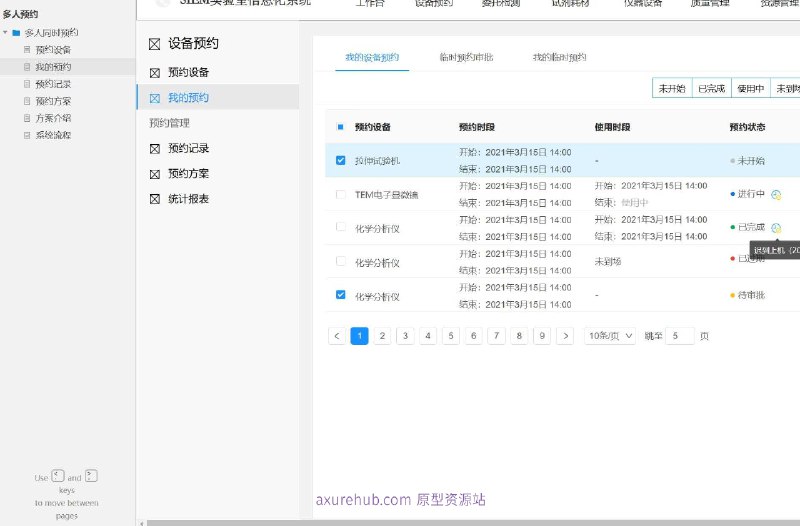Click the 未开始 status in first row
The width and height of the screenshot is (800, 526).
tap(751, 161)
